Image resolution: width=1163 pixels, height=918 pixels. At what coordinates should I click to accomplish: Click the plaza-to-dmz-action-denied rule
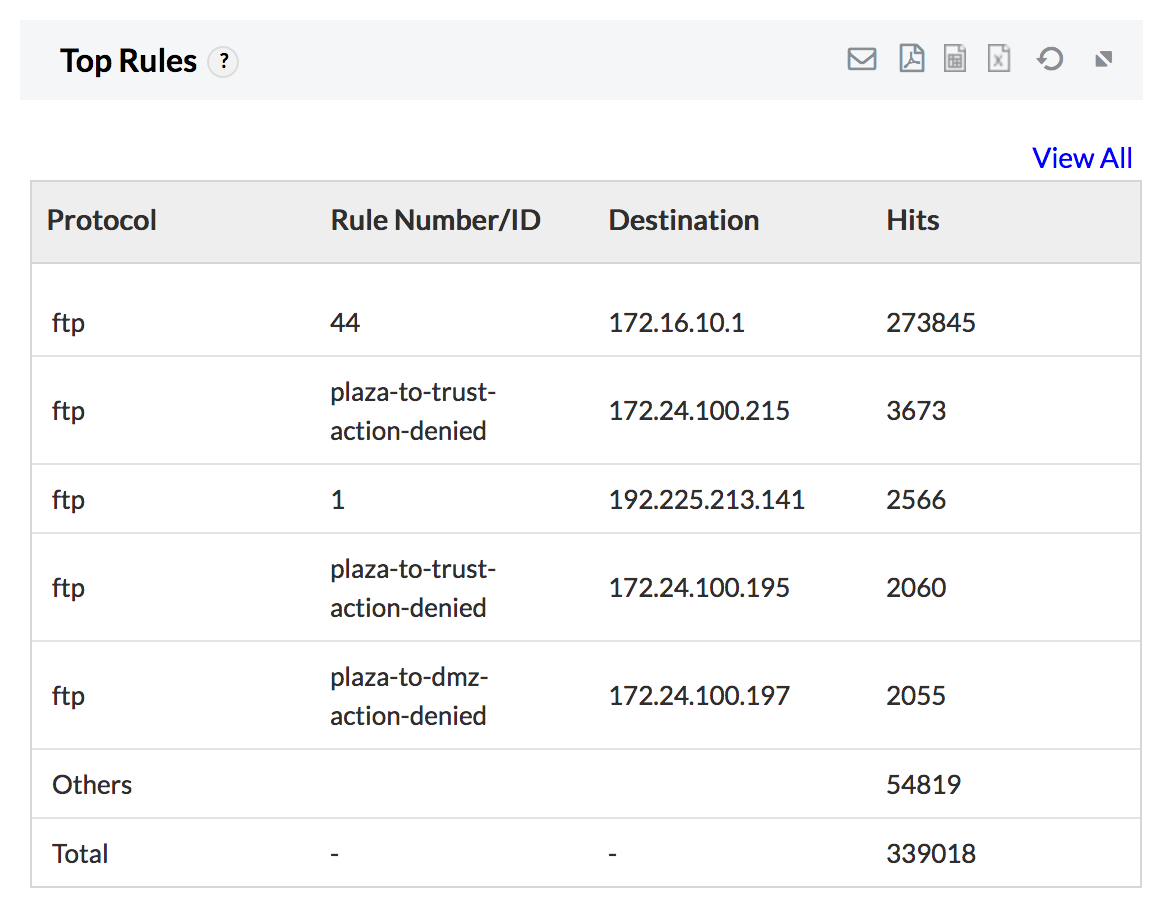[x=408, y=696]
